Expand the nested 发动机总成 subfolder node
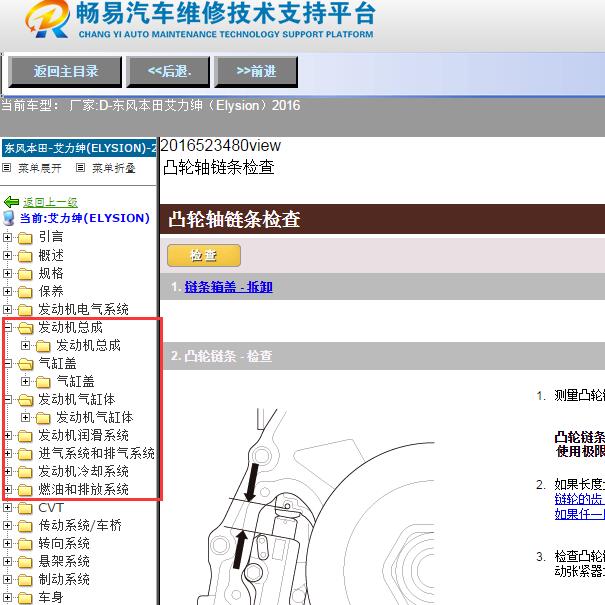Image resolution: width=605 pixels, height=605 pixels. (25, 345)
